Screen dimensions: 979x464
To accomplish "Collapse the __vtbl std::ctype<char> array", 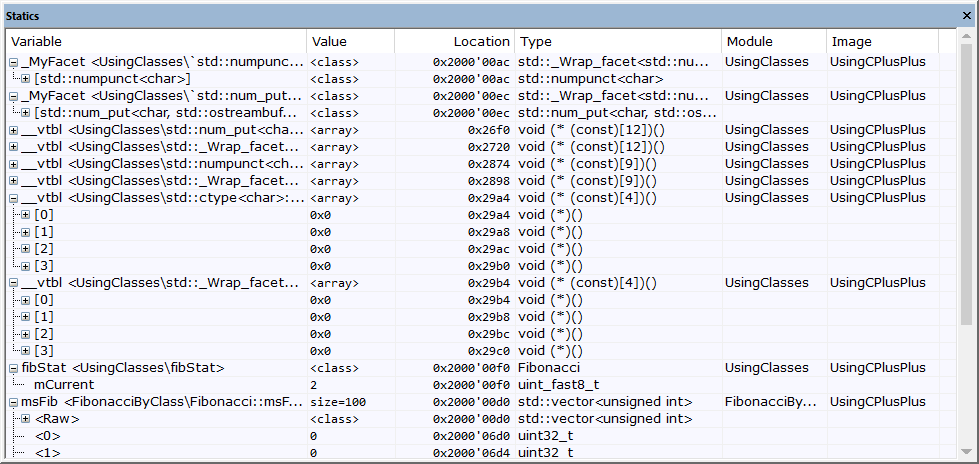I will coord(14,198).
